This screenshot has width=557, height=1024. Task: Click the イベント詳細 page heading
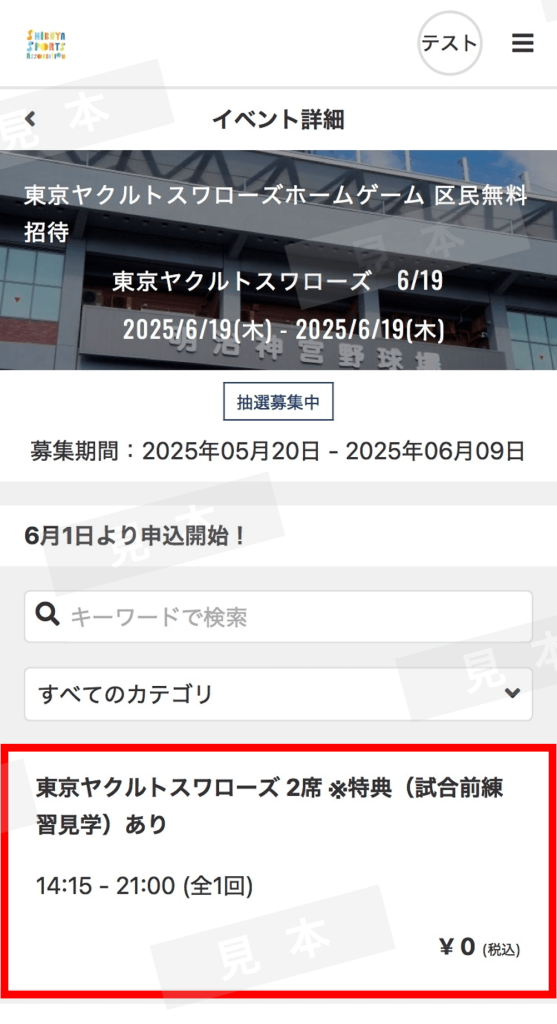pos(278,120)
